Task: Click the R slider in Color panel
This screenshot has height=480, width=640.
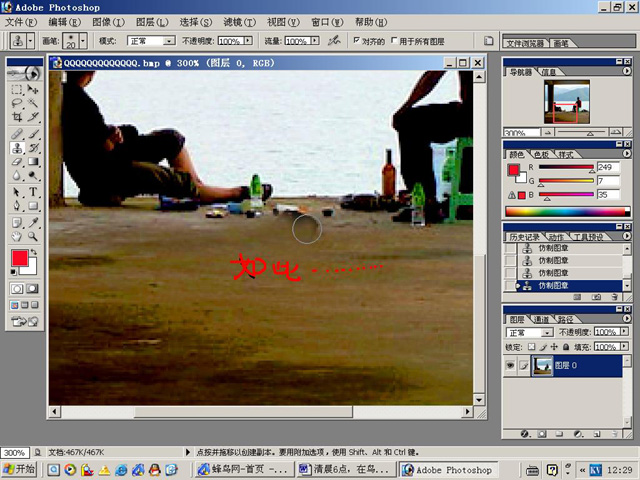Action: (x=566, y=167)
